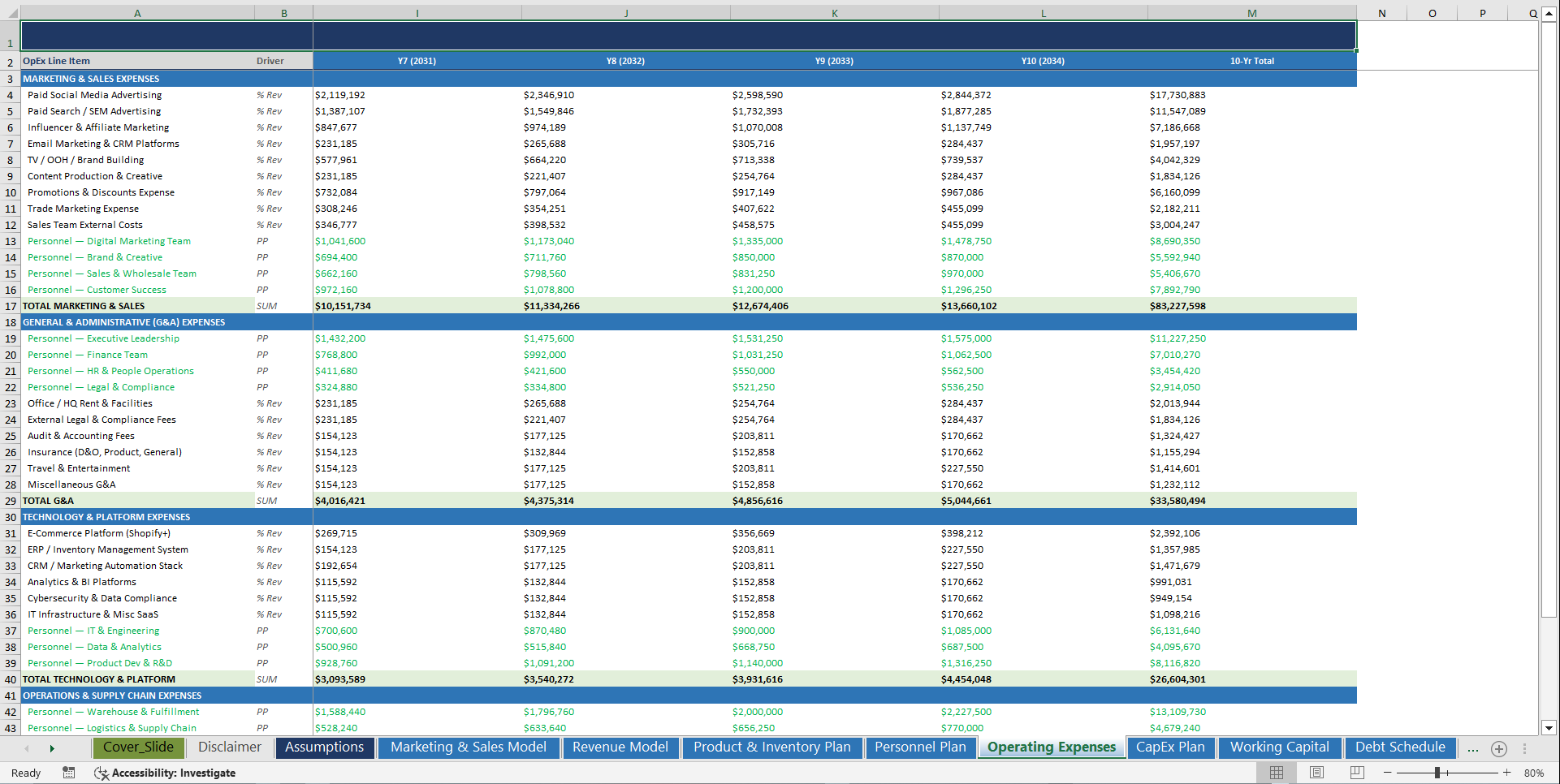Start macro recording from the status bar
Screen dimensions: 1560x784
[69, 773]
